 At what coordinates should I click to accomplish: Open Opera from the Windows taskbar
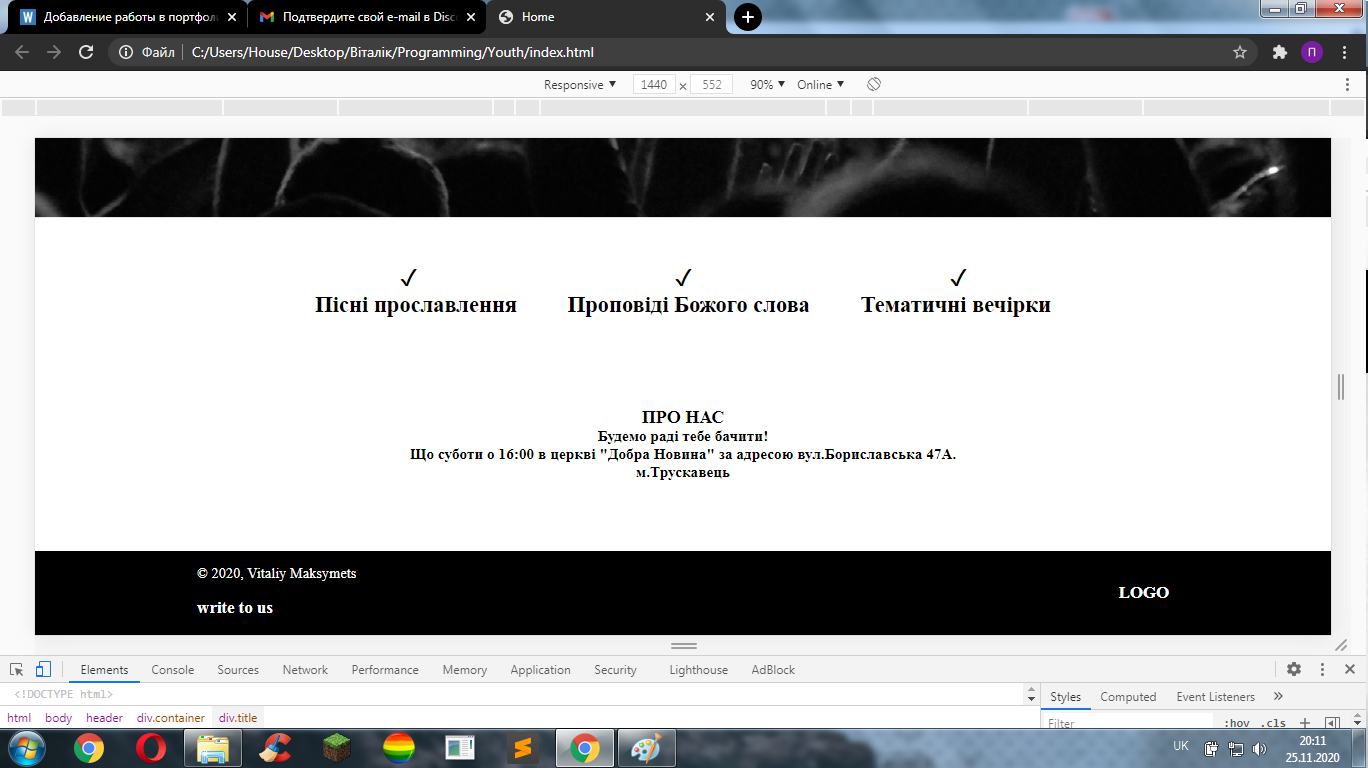151,748
